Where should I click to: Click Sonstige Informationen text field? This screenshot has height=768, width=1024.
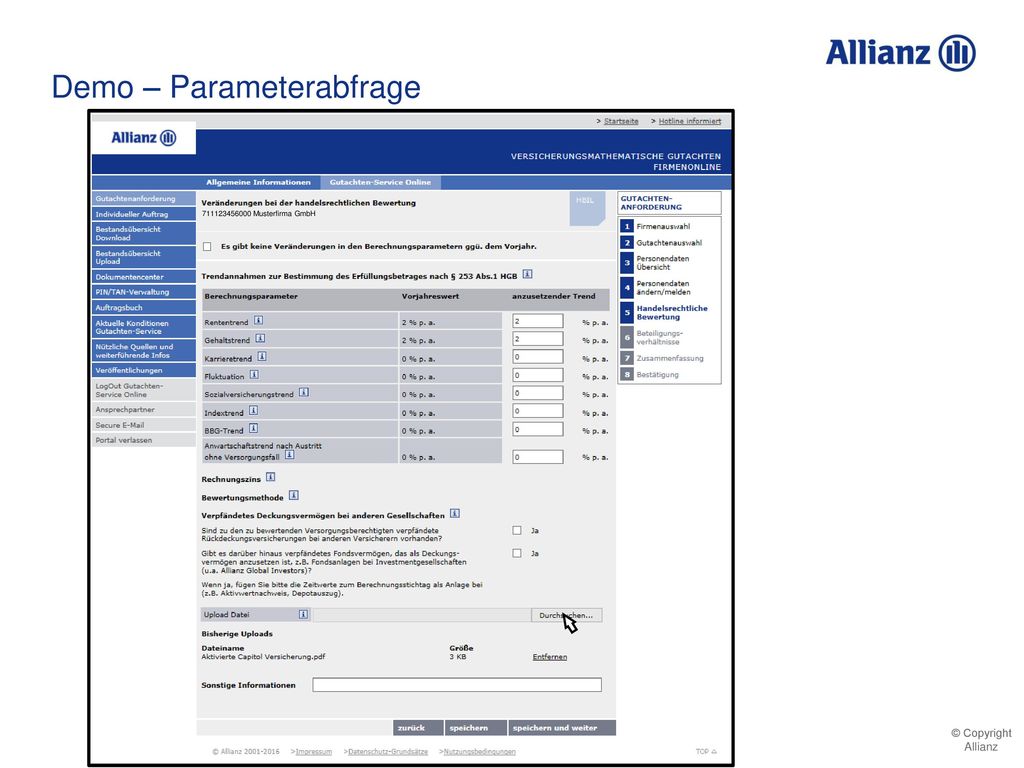point(456,684)
